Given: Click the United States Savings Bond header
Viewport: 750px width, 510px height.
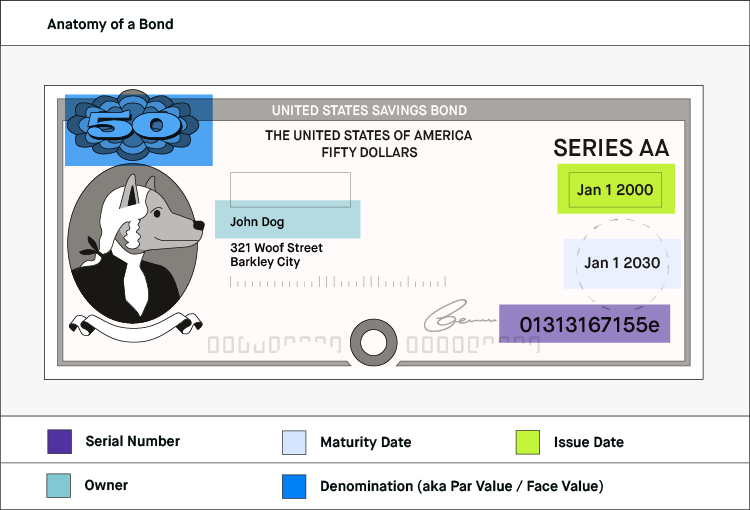Looking at the screenshot, I should [369, 110].
